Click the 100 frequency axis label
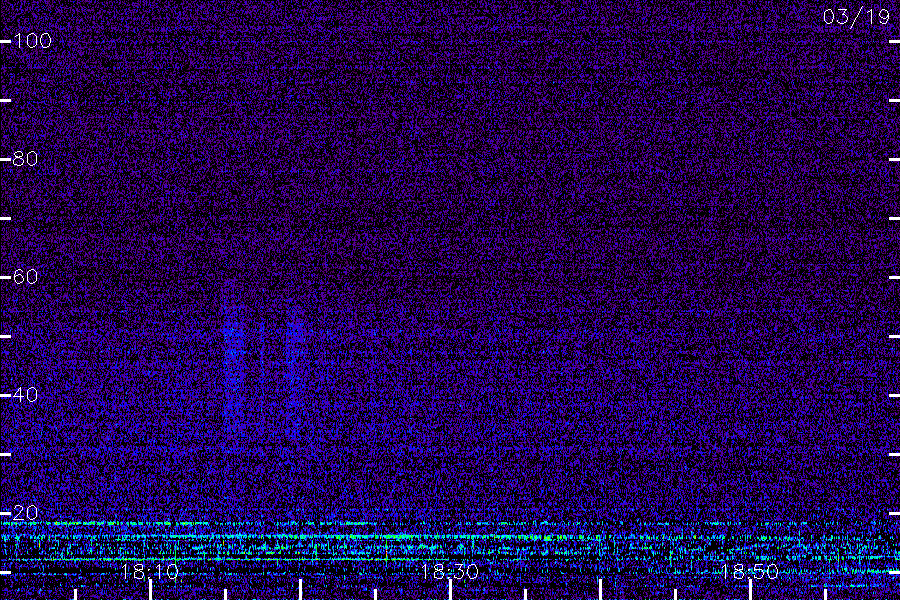 (x=32, y=41)
